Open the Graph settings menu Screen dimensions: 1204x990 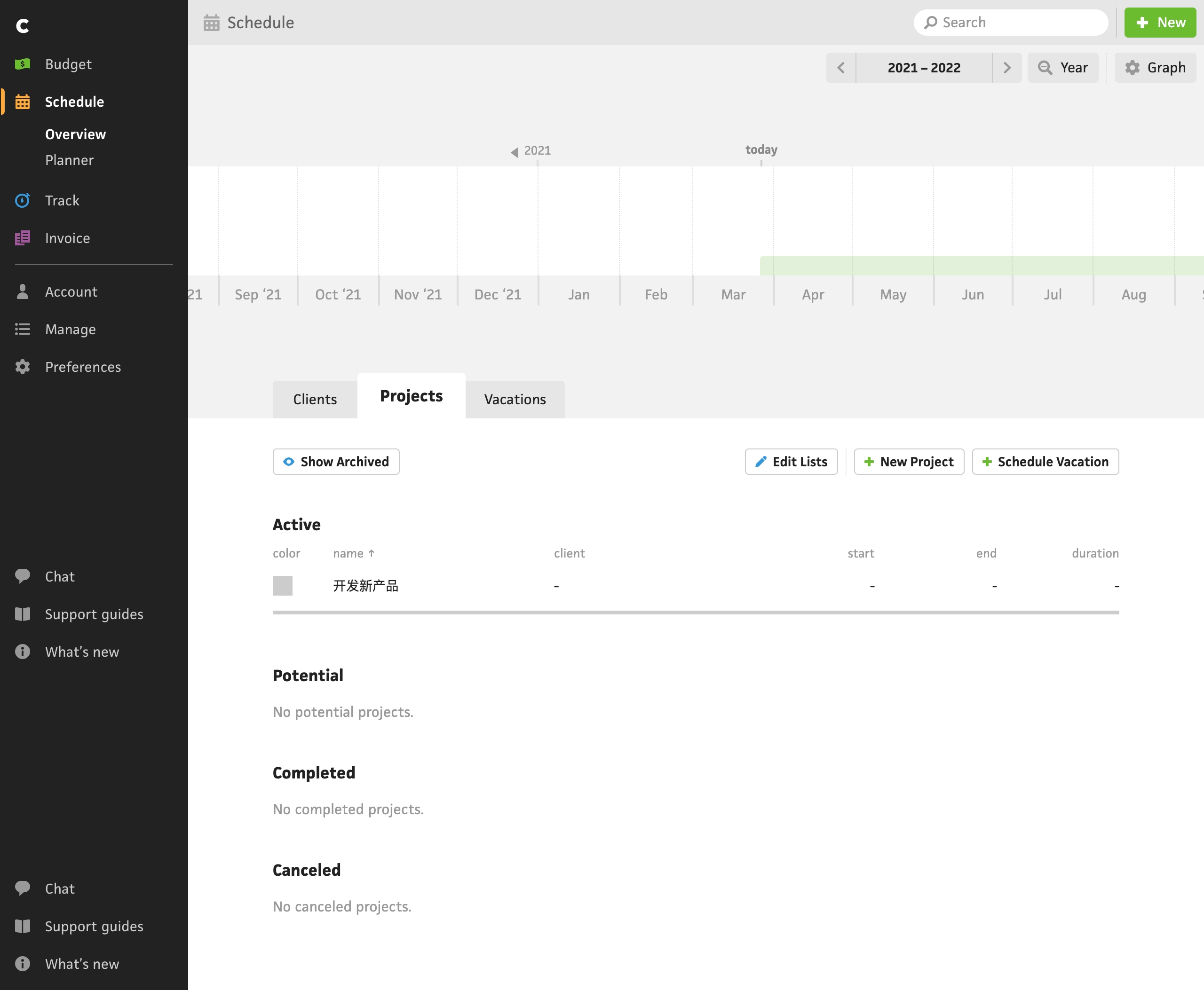[1156, 68]
